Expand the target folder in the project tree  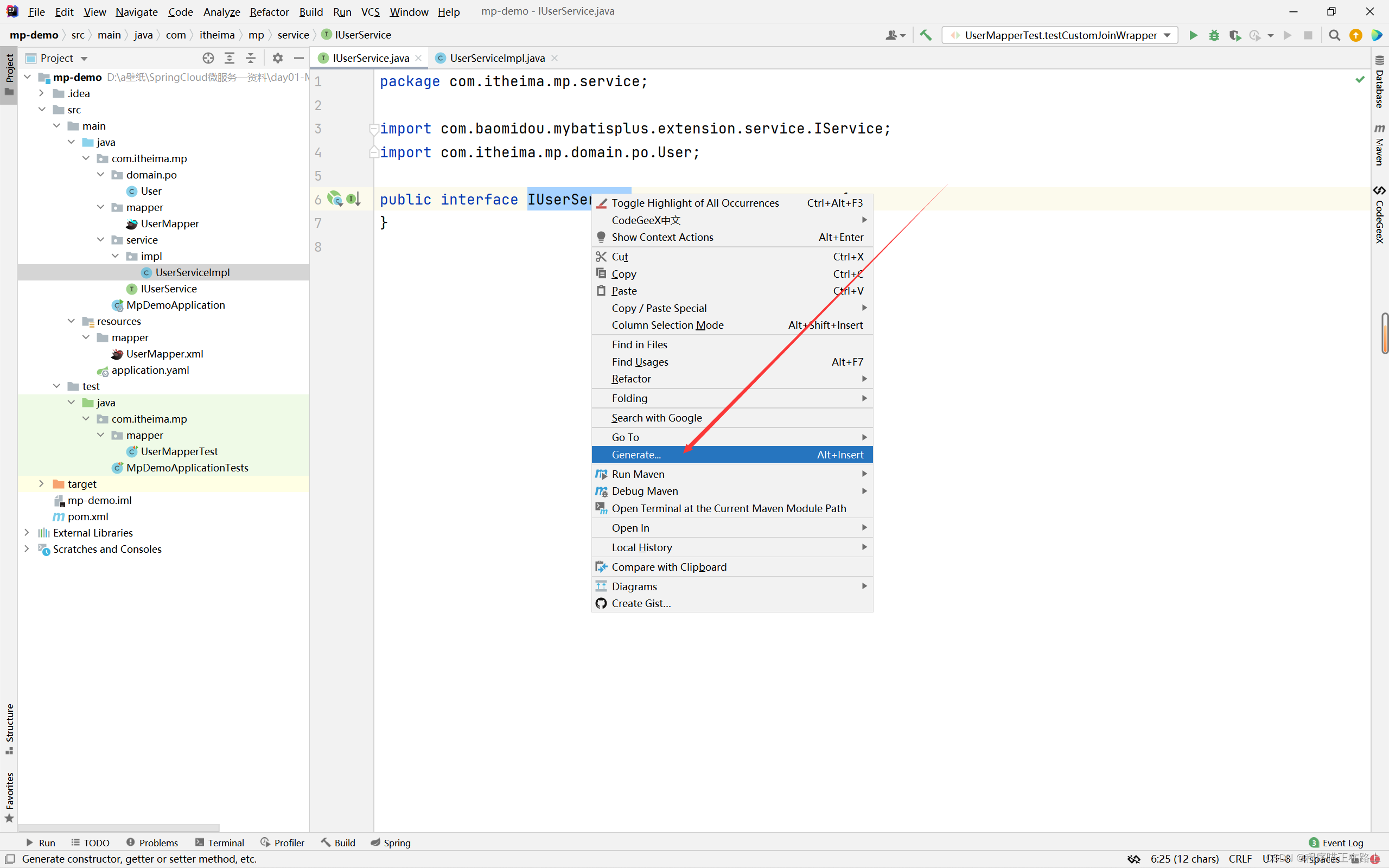click(41, 484)
